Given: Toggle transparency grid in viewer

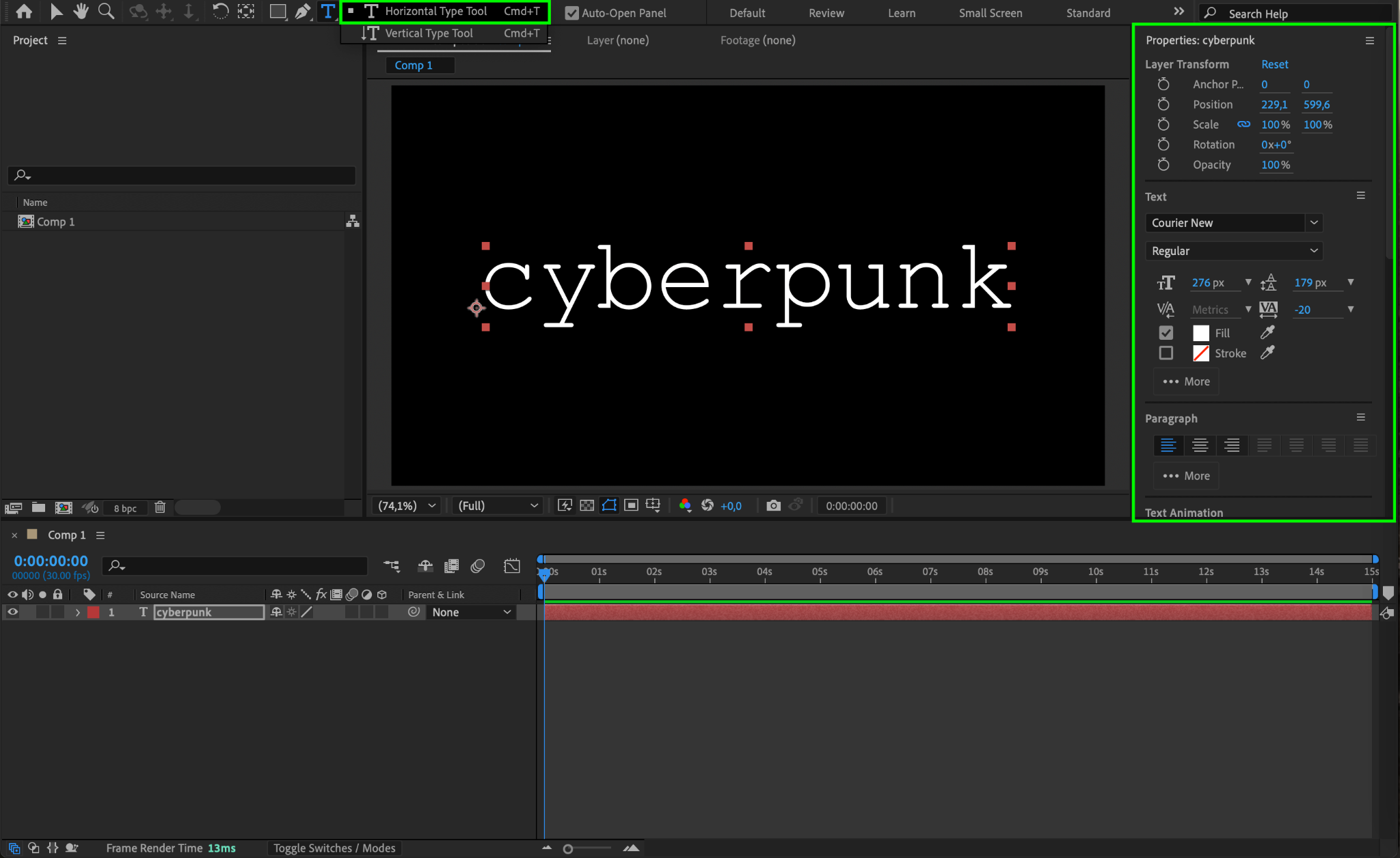Looking at the screenshot, I should point(587,505).
